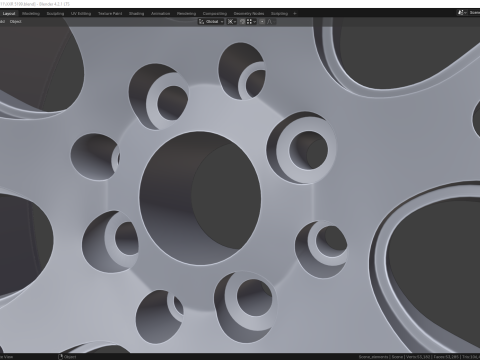480x360 pixels.
Task: Click the Scene label in status bar
Action: (397, 357)
